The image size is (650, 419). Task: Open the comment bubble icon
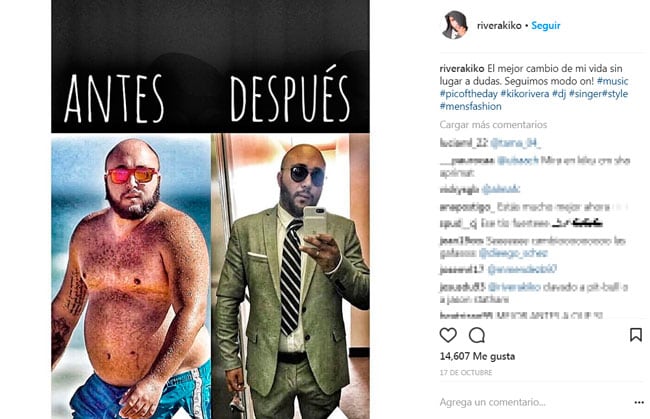coord(477,335)
